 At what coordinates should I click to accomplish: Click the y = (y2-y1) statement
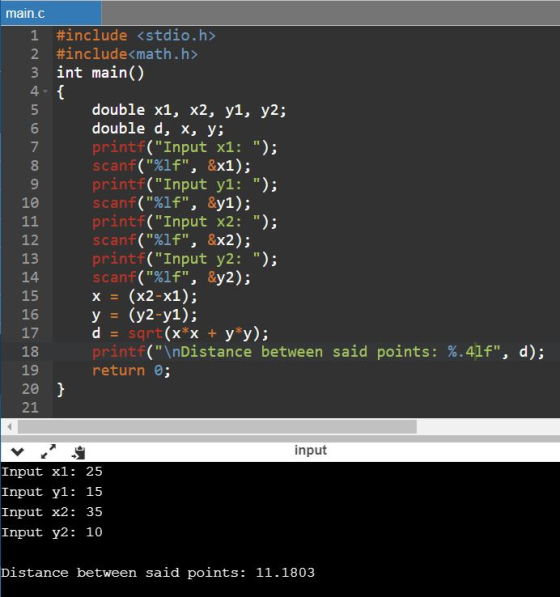145,315
